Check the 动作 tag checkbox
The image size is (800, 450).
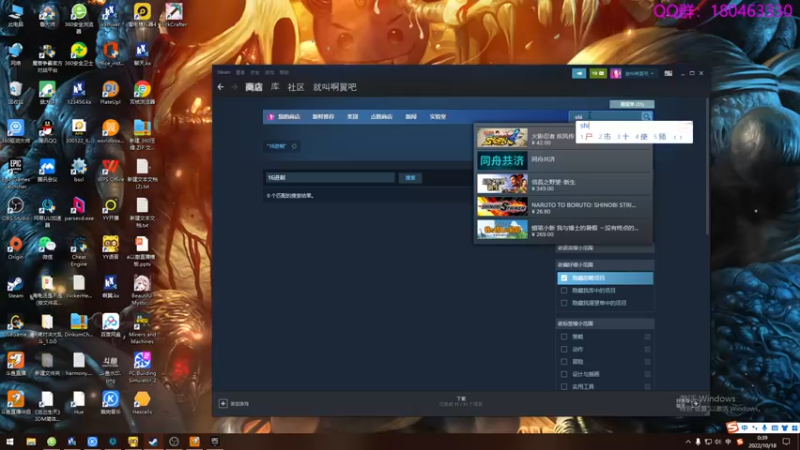564,349
